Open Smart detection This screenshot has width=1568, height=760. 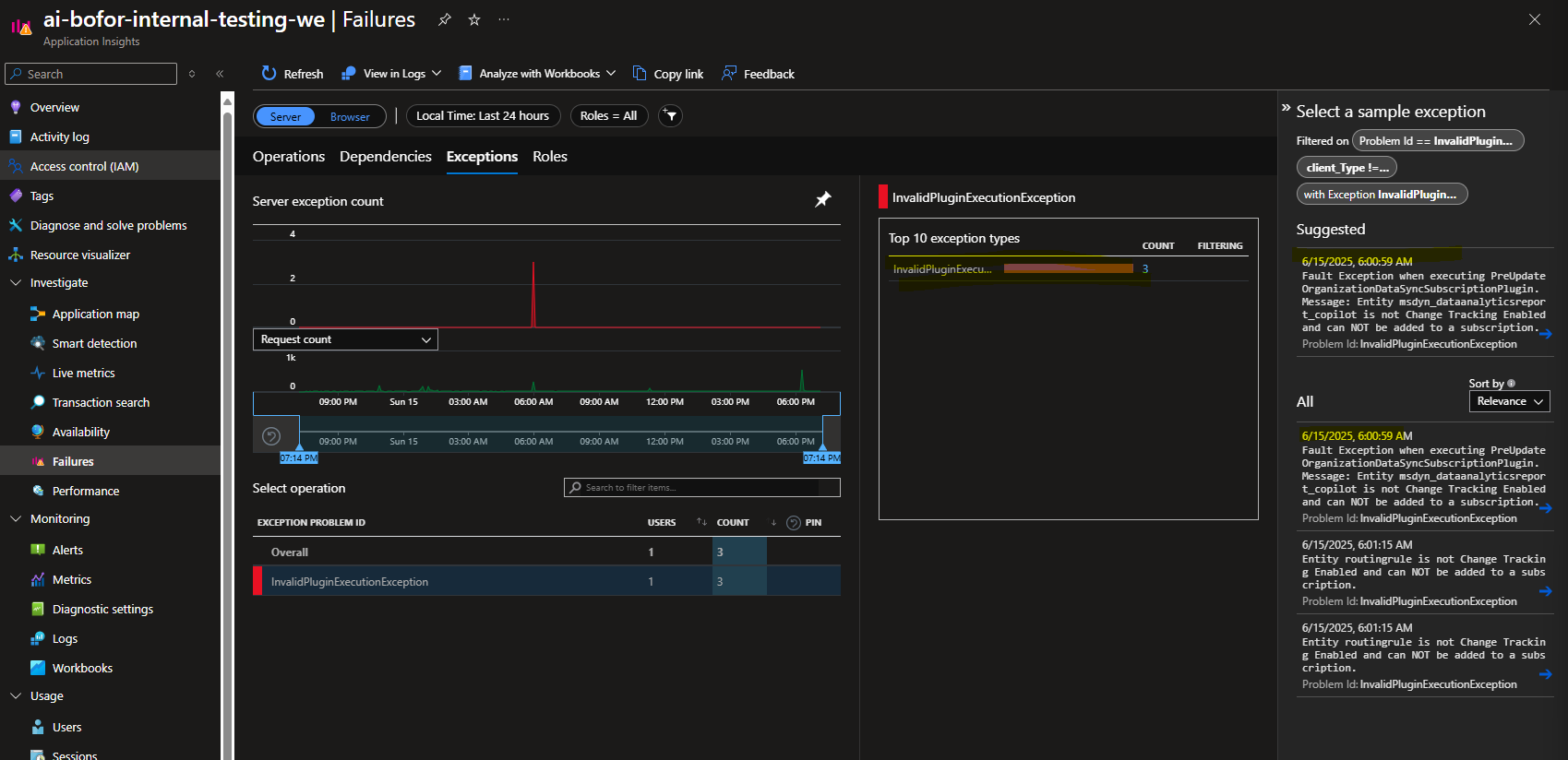(94, 343)
